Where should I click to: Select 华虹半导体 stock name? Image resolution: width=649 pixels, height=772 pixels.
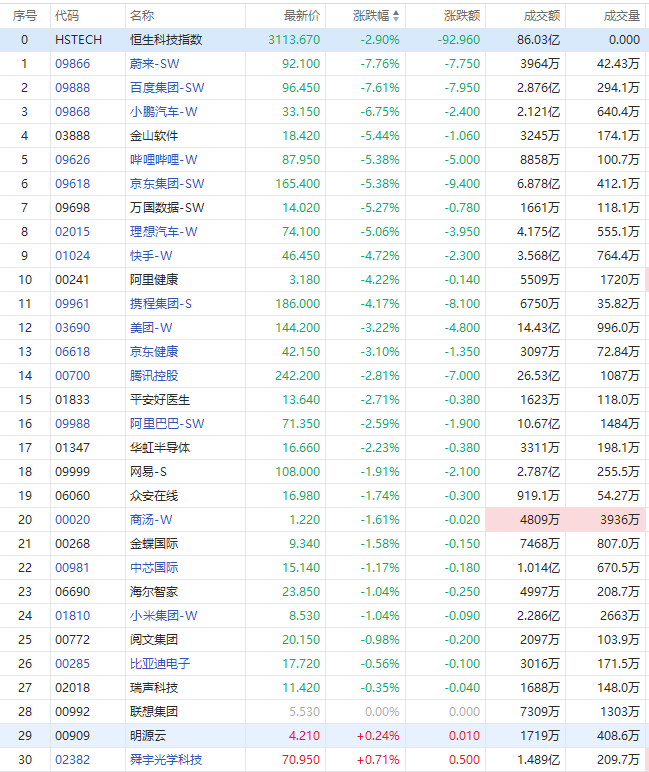[x=160, y=448]
